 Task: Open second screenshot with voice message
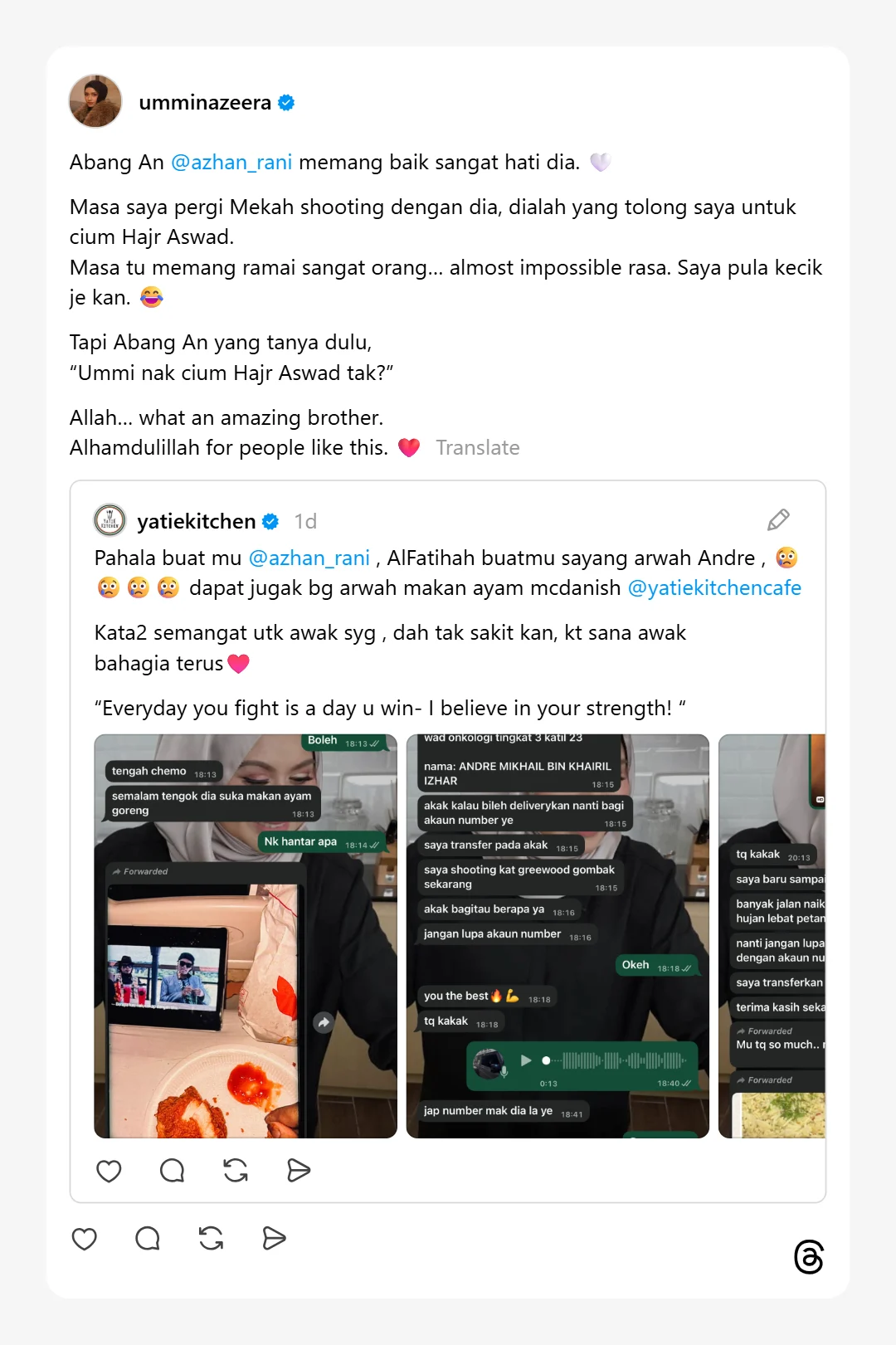[558, 936]
